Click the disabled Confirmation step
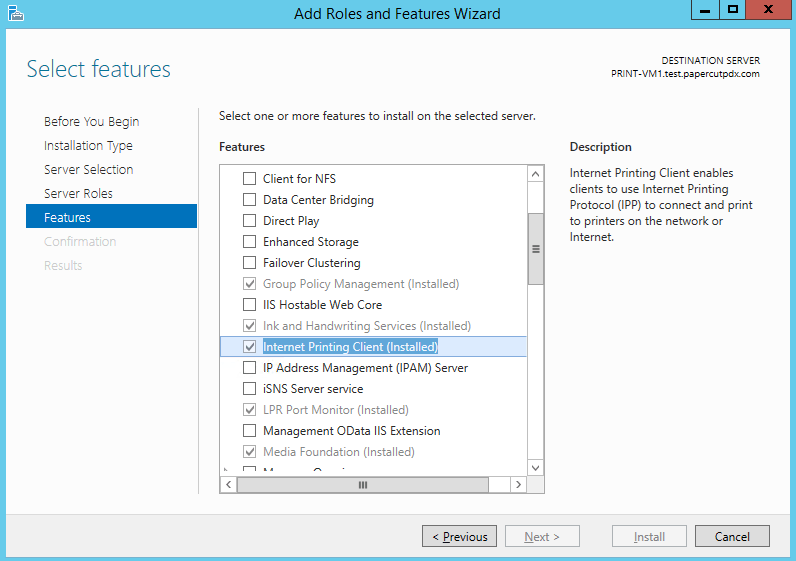Image resolution: width=796 pixels, height=561 pixels. (80, 242)
